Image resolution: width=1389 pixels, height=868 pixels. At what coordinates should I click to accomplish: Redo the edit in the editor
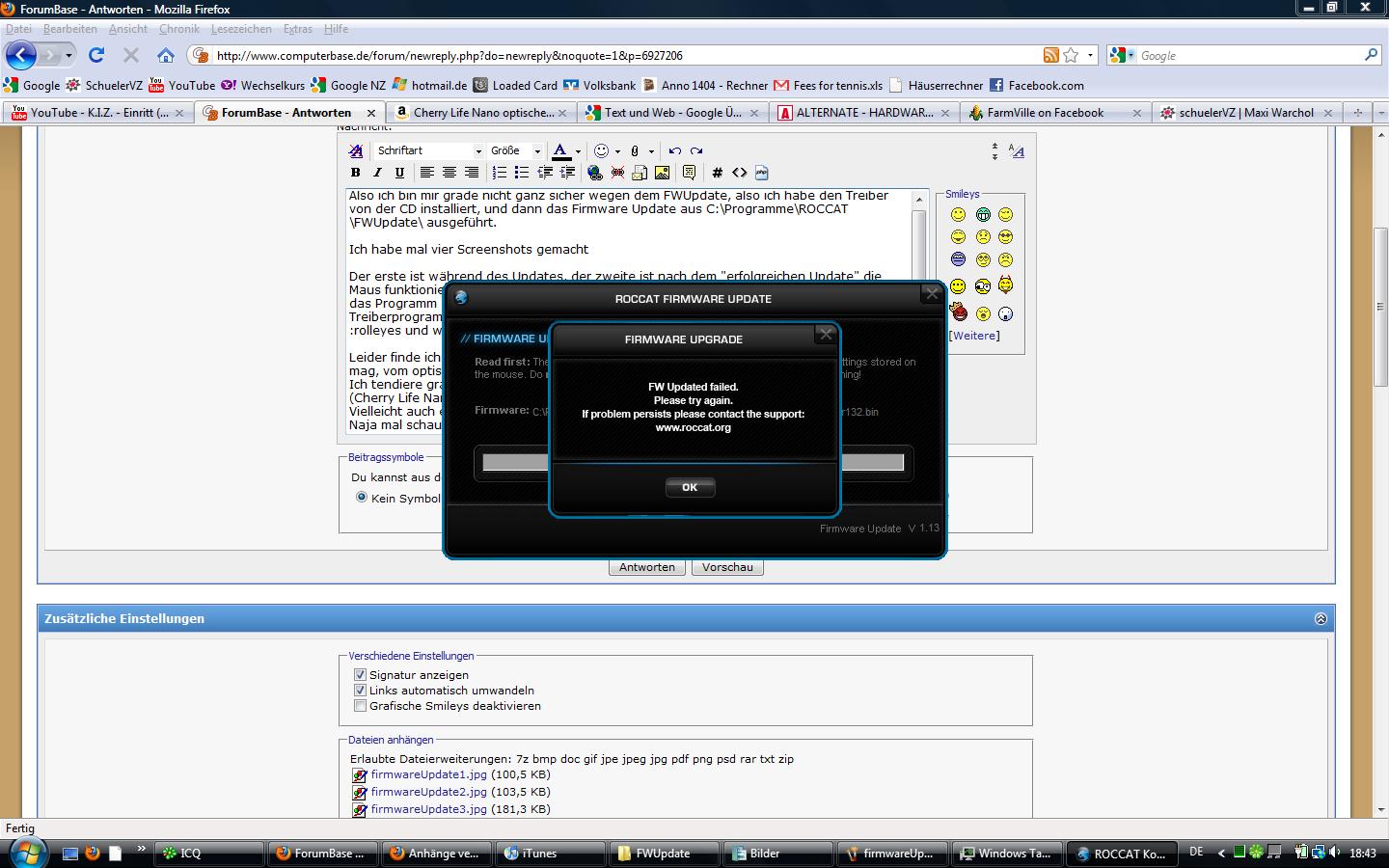click(x=696, y=150)
